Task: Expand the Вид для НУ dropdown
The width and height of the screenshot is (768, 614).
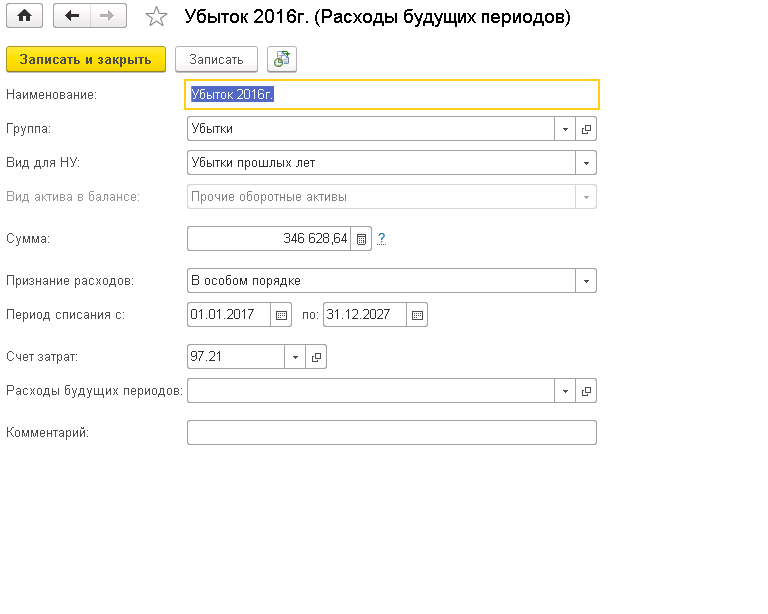Action: tap(586, 163)
